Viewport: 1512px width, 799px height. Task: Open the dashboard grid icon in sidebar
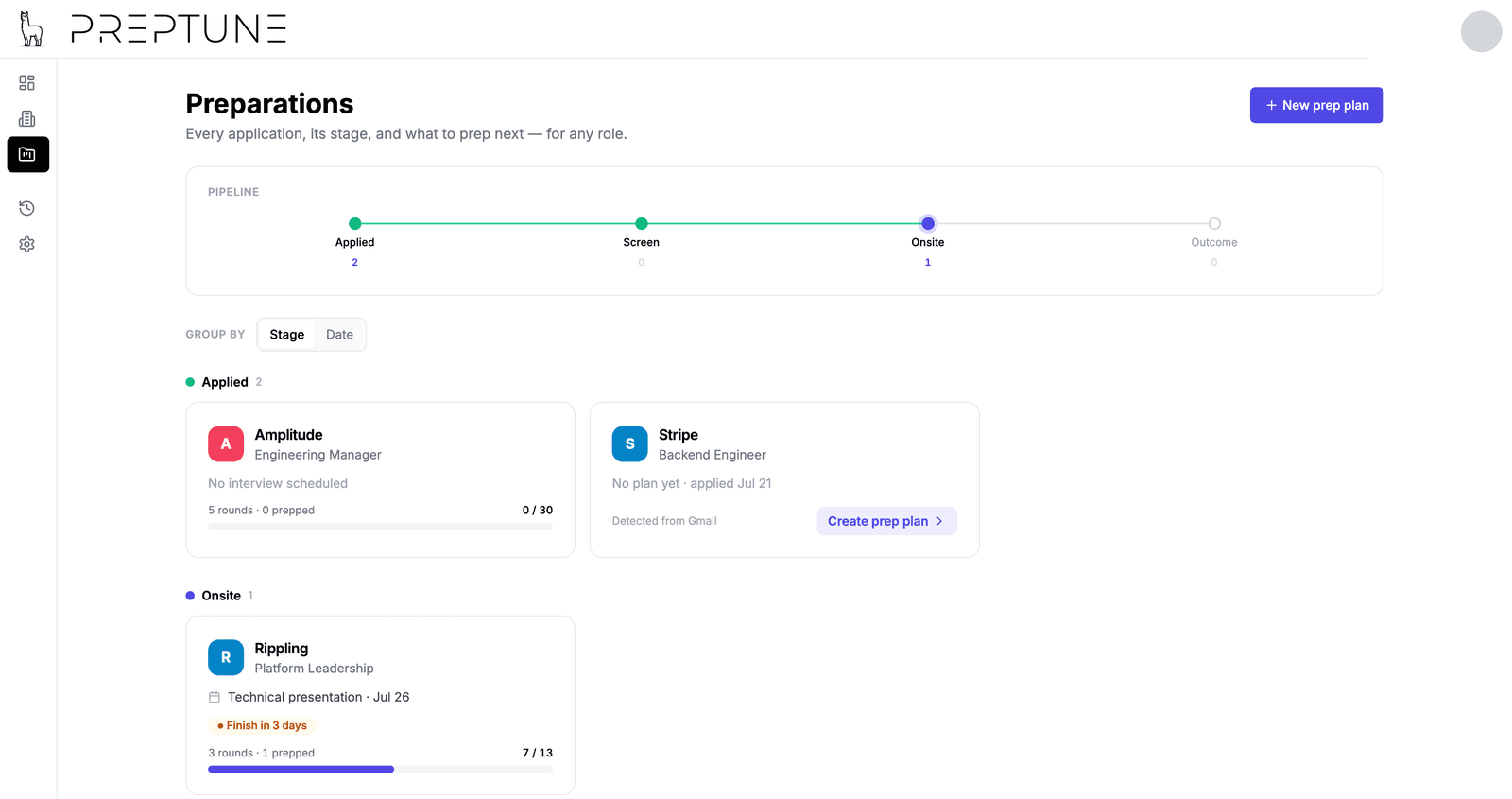click(x=27, y=83)
